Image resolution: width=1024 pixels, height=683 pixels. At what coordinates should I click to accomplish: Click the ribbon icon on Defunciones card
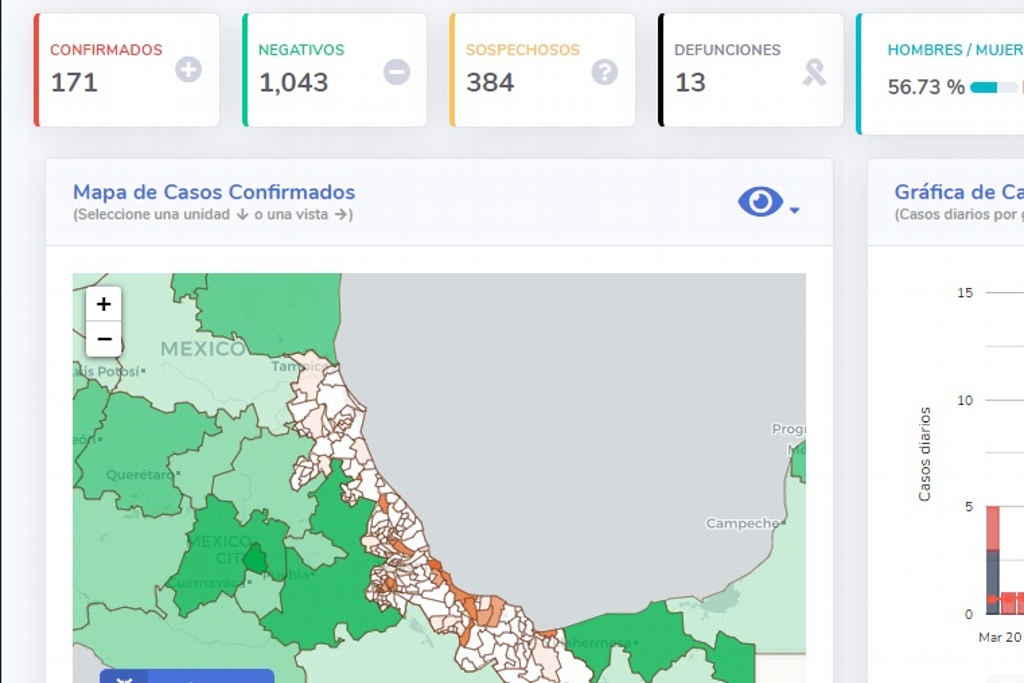tap(814, 72)
